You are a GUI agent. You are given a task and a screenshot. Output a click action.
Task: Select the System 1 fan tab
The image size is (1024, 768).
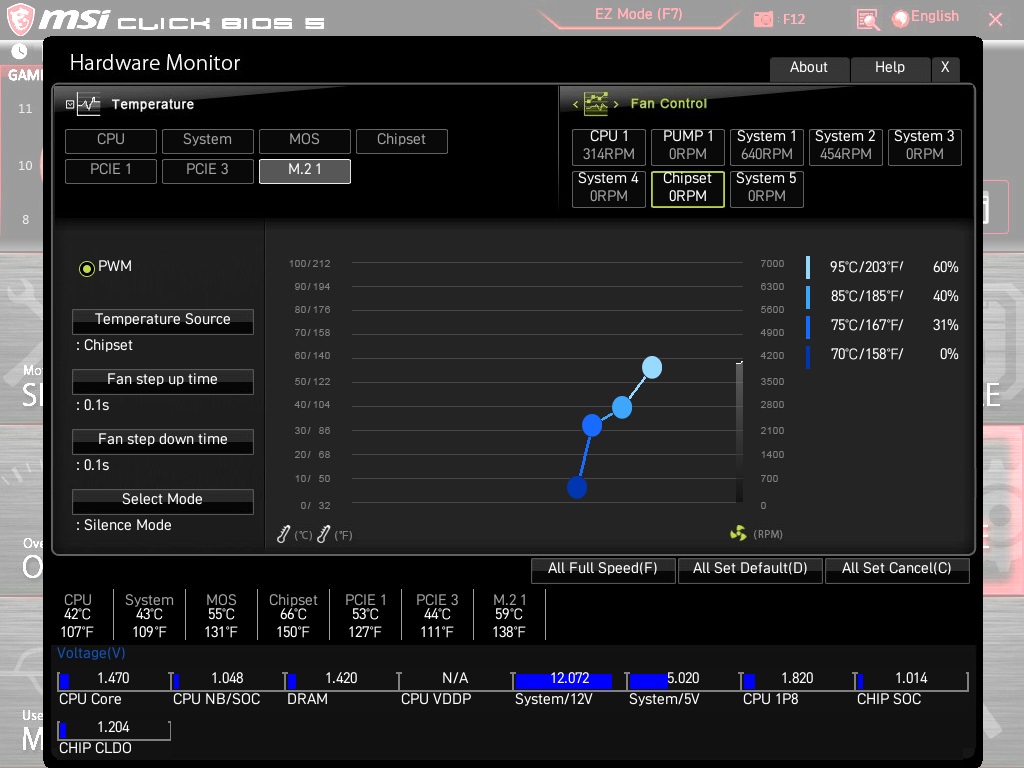tap(767, 147)
